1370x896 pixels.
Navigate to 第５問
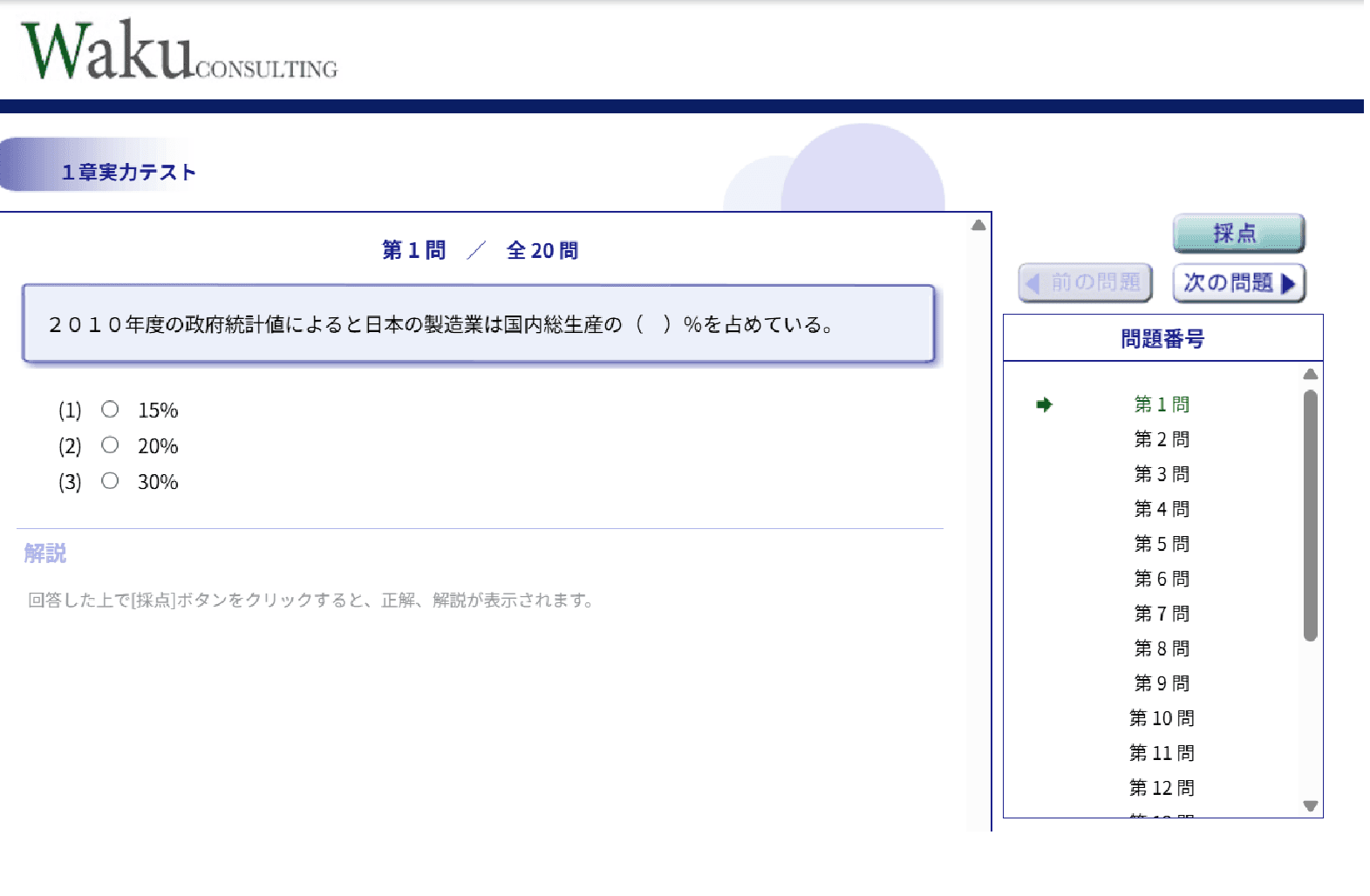point(1162,544)
